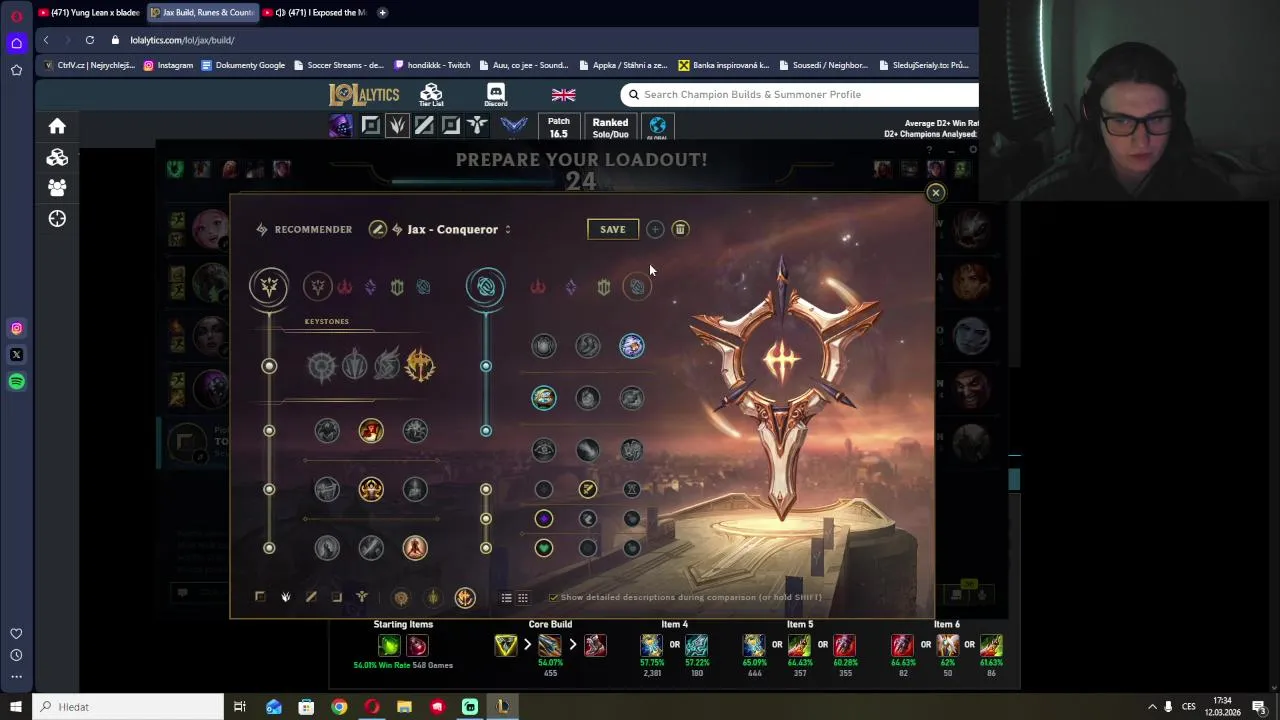
Task: Switch runes to list view
Action: point(507,598)
